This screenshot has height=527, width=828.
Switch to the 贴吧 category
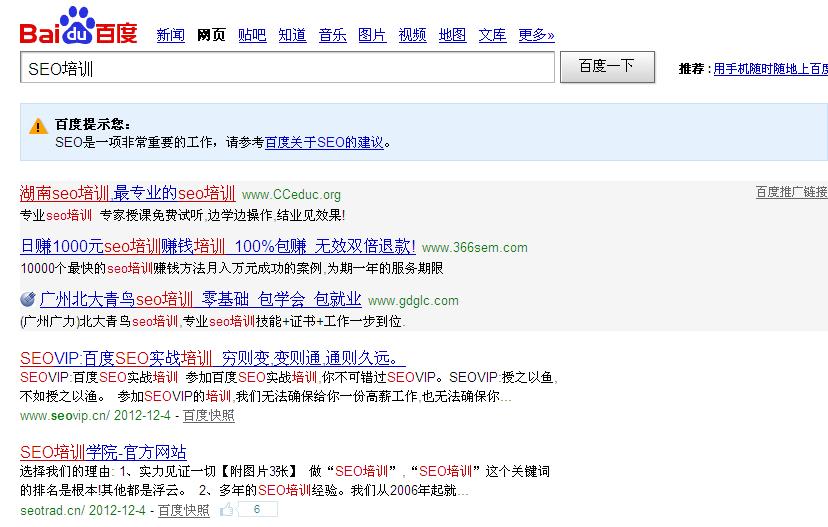point(252,35)
